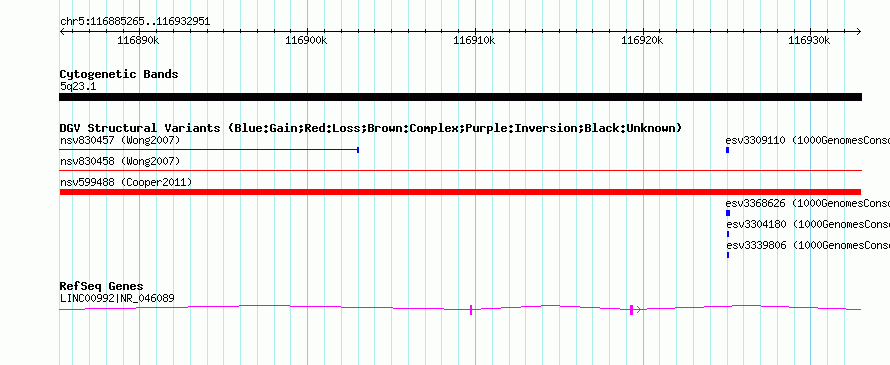Screen dimensions: 890x365
Task: Click the 116920k ruler tick label
Action: (643, 40)
